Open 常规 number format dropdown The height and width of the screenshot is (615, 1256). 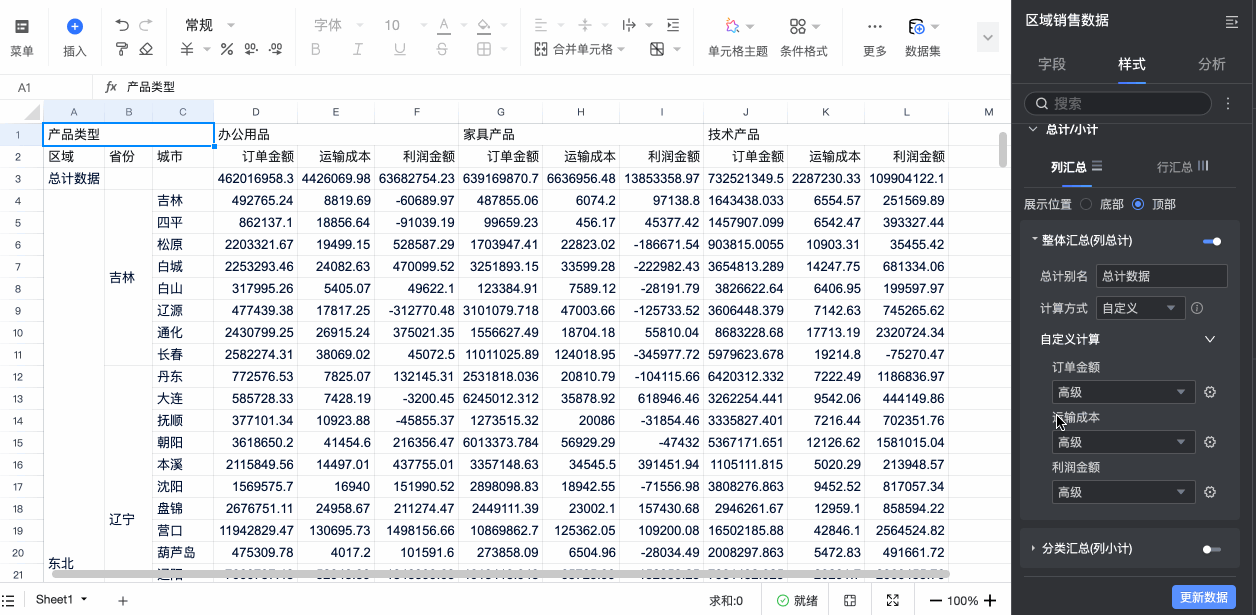point(210,25)
